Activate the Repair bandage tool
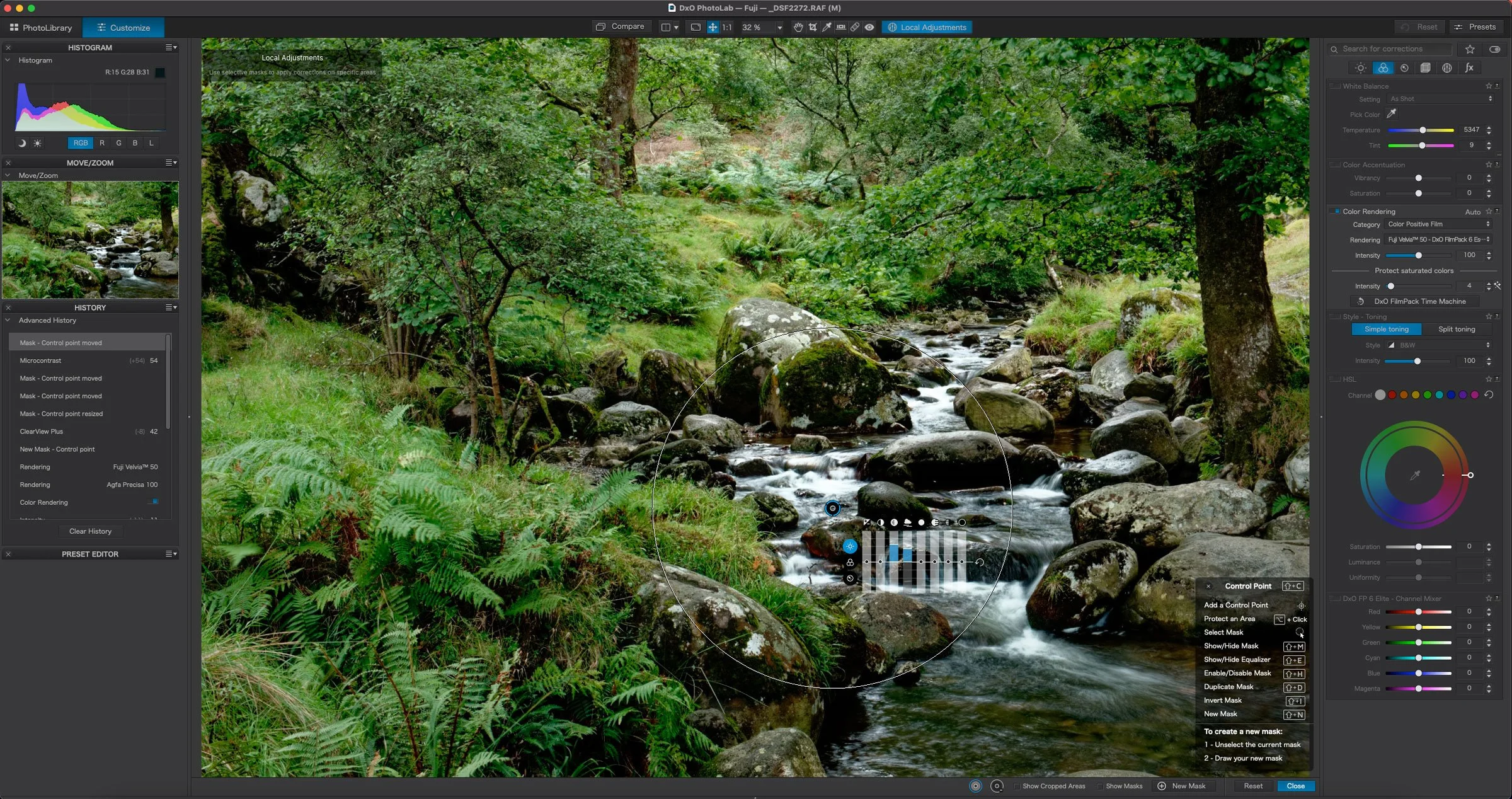1512x799 pixels. [x=855, y=27]
